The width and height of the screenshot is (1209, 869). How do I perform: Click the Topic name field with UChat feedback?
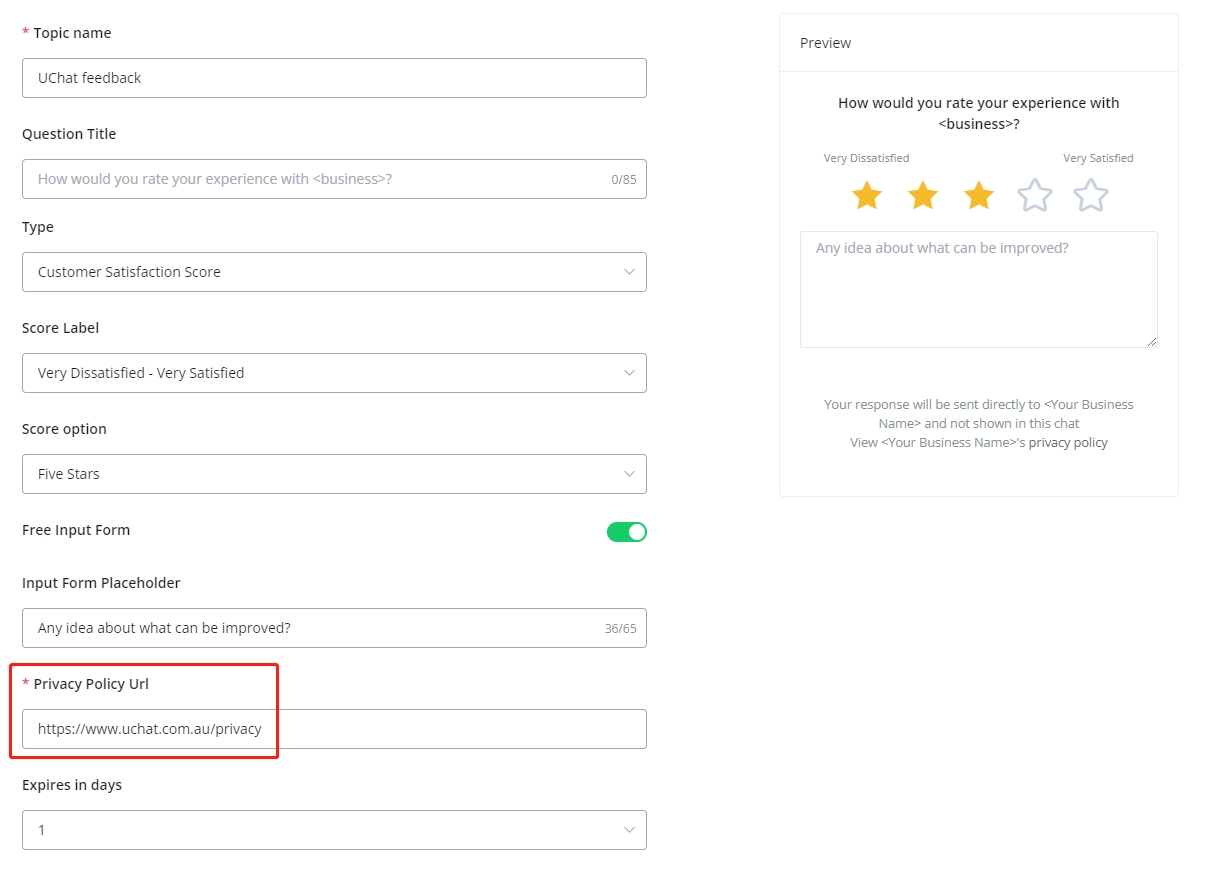[334, 78]
